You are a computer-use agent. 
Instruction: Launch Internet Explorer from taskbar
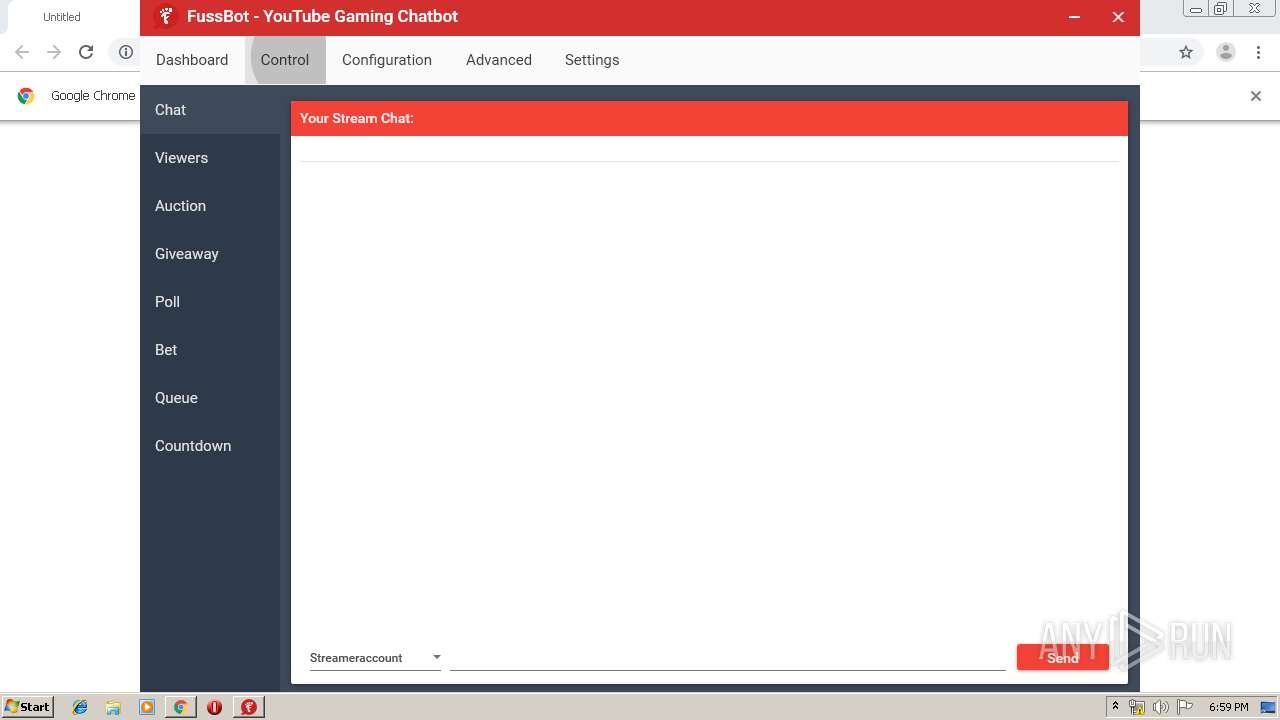tap(80, 707)
